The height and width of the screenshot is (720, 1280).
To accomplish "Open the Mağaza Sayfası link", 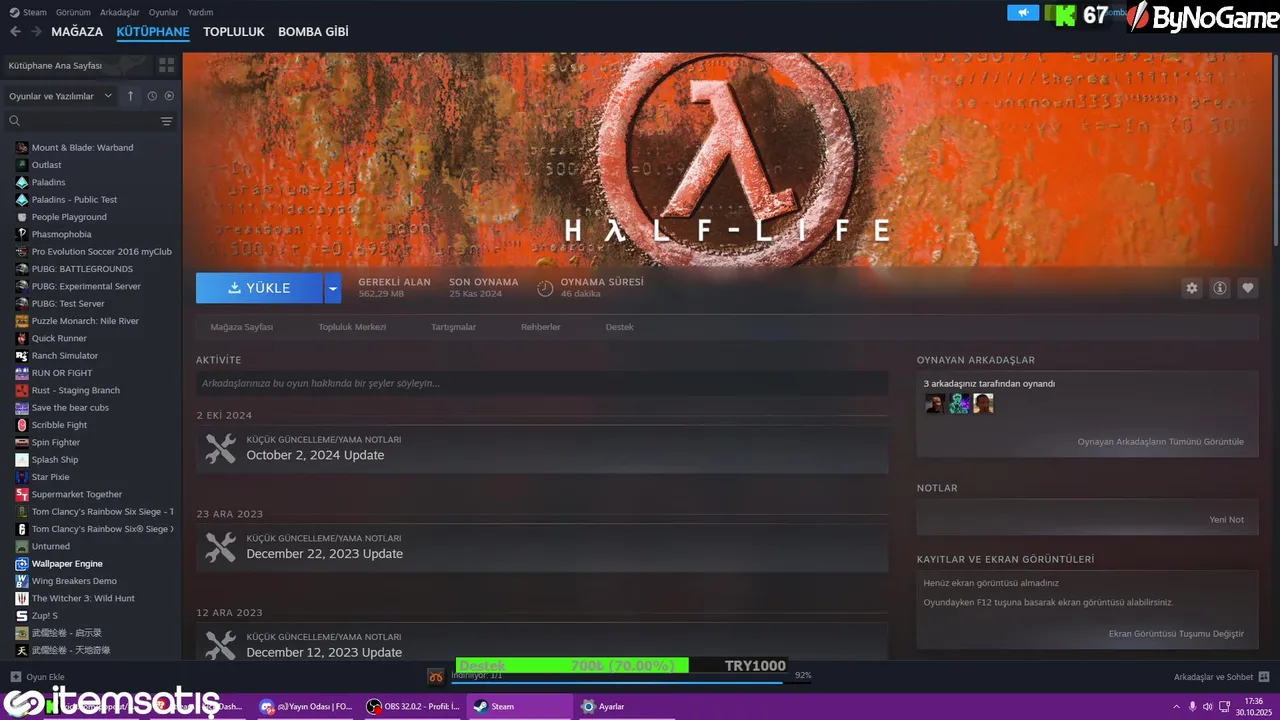I will click(x=241, y=327).
